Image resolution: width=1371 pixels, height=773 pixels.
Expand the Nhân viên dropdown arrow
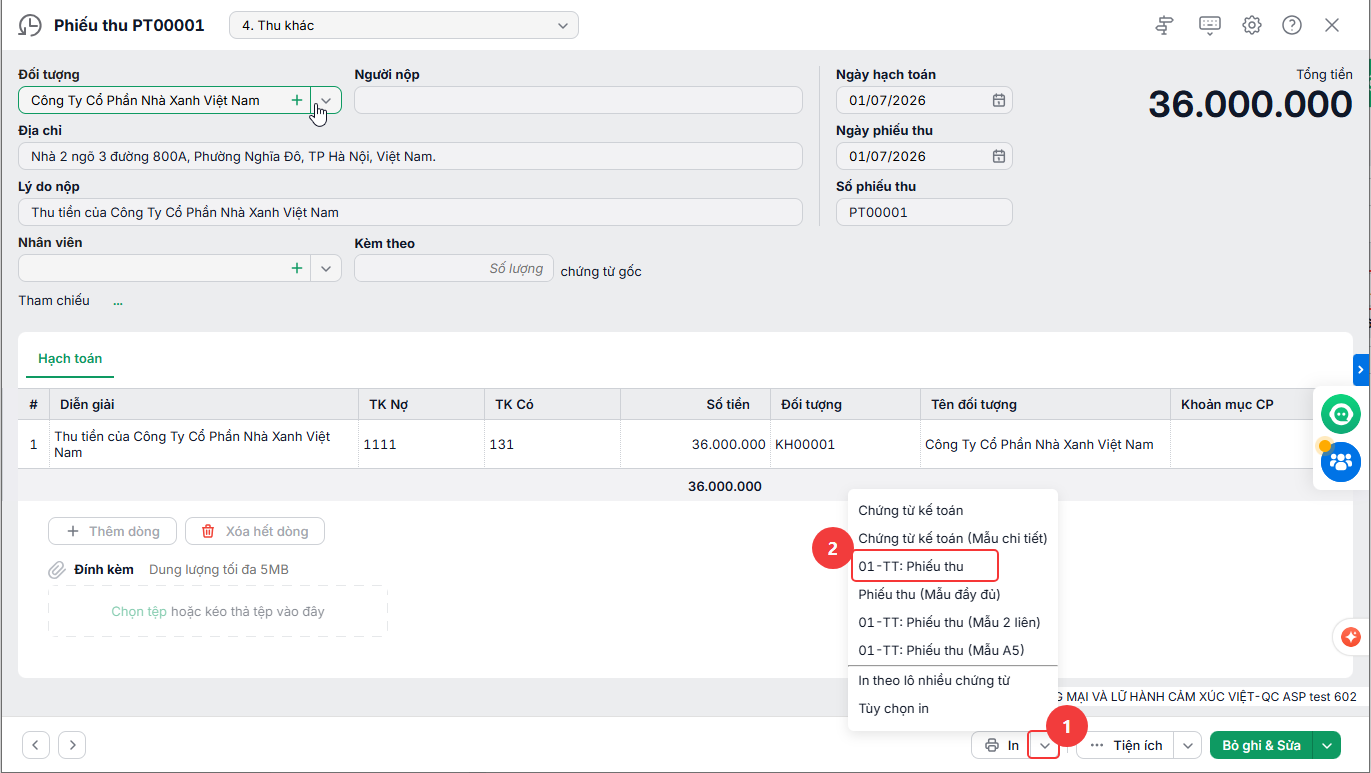[x=326, y=268]
